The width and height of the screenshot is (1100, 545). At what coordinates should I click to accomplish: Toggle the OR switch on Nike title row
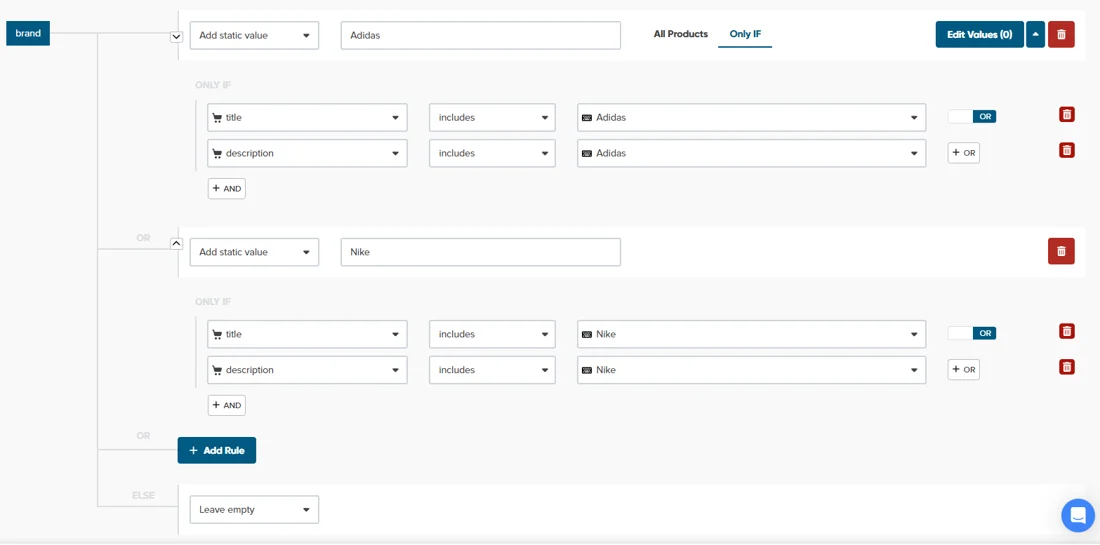point(972,334)
